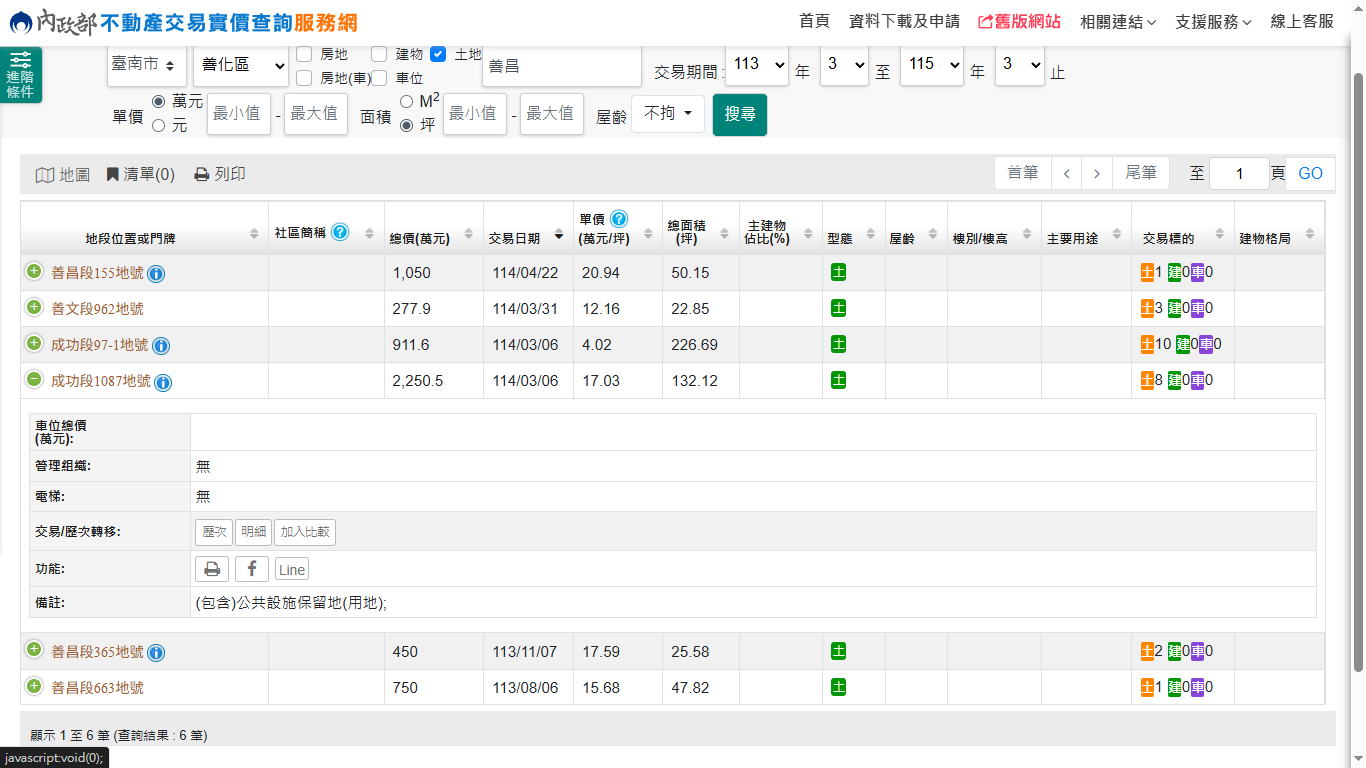Click the 歷次 transaction history button
The width and height of the screenshot is (1366, 768).
214,532
